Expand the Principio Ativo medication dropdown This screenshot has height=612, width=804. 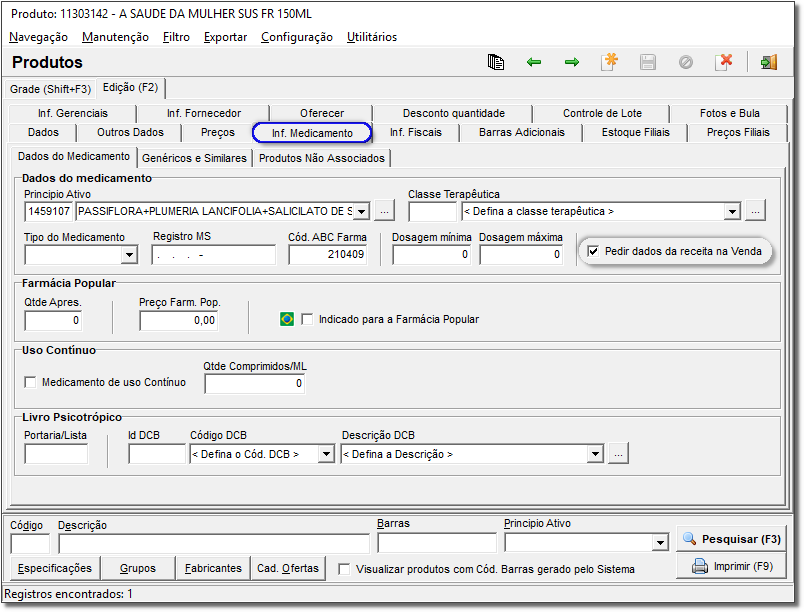click(x=361, y=211)
